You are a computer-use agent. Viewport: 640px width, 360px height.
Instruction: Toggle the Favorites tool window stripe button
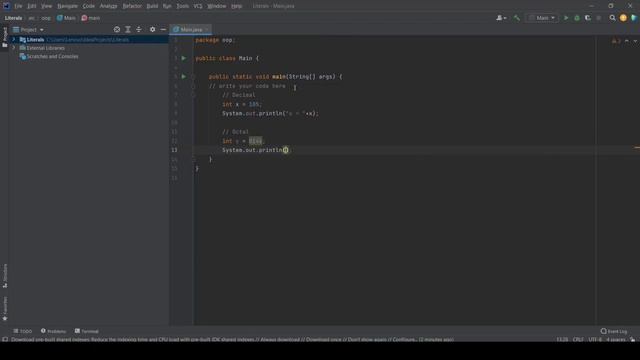pos(5,309)
